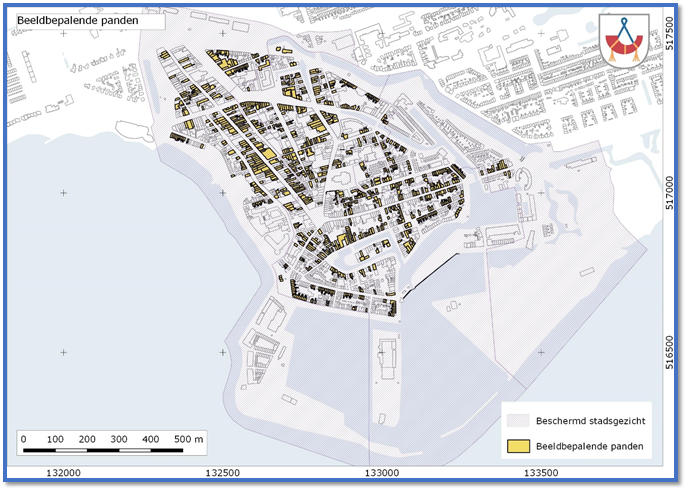Click the x-coordinate label 133500
Screen dimensions: 687x491
[x=541, y=473]
